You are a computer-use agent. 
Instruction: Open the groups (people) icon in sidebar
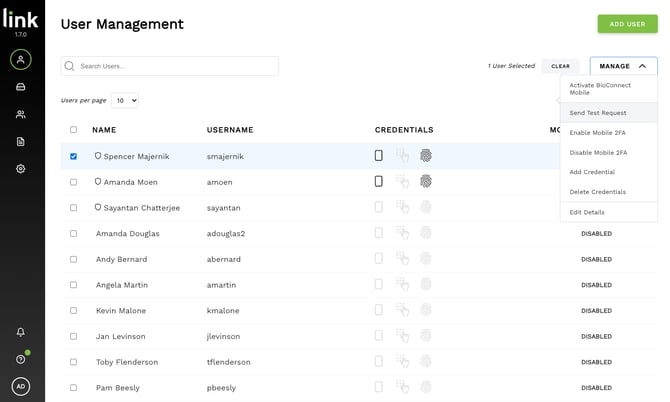coord(21,115)
